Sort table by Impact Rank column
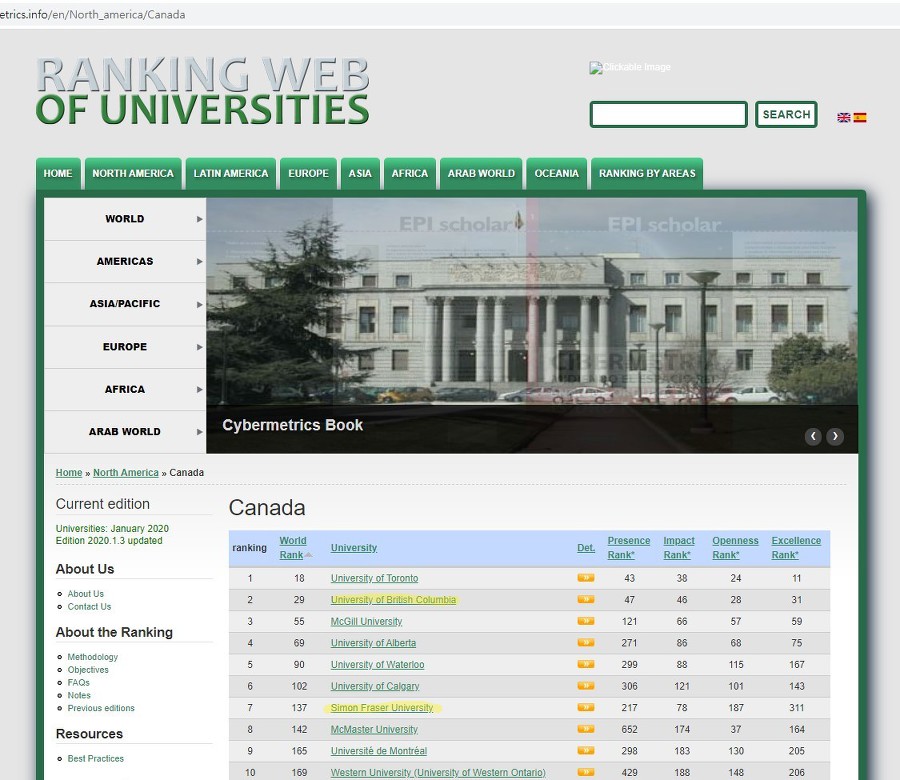Image resolution: width=900 pixels, height=780 pixels. click(x=679, y=548)
